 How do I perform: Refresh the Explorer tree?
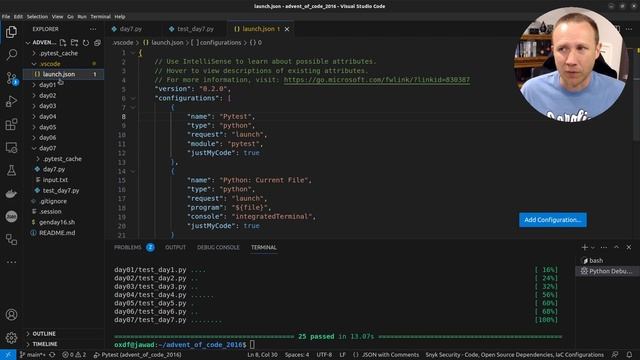86,42
